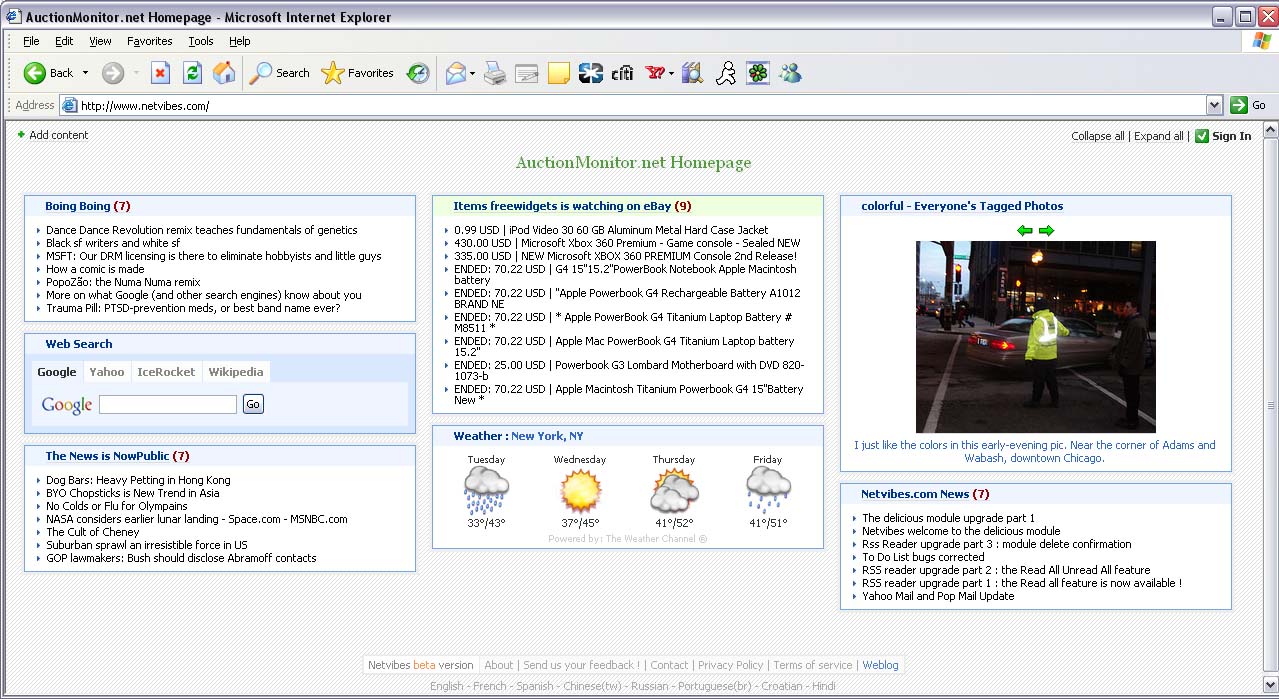The image size is (1279, 699).
Task: Open the Favorites menu
Action: [149, 41]
